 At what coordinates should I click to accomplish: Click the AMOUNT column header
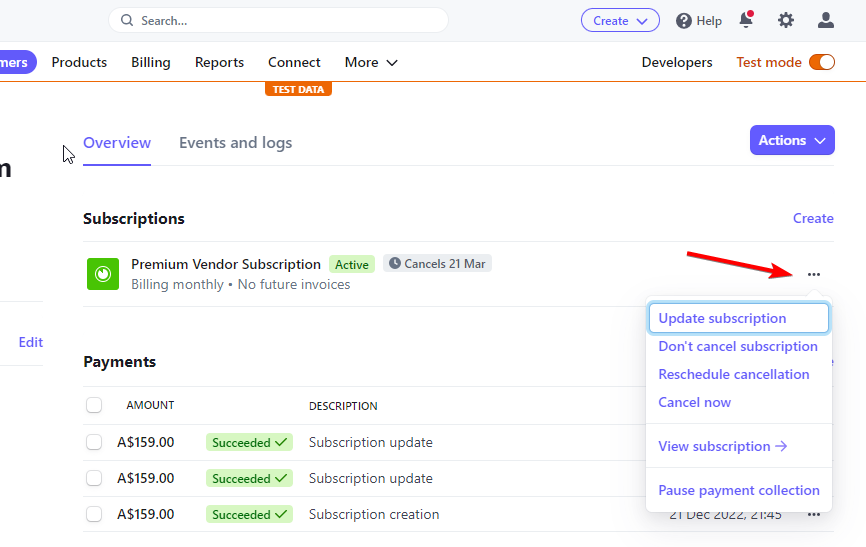click(x=150, y=405)
